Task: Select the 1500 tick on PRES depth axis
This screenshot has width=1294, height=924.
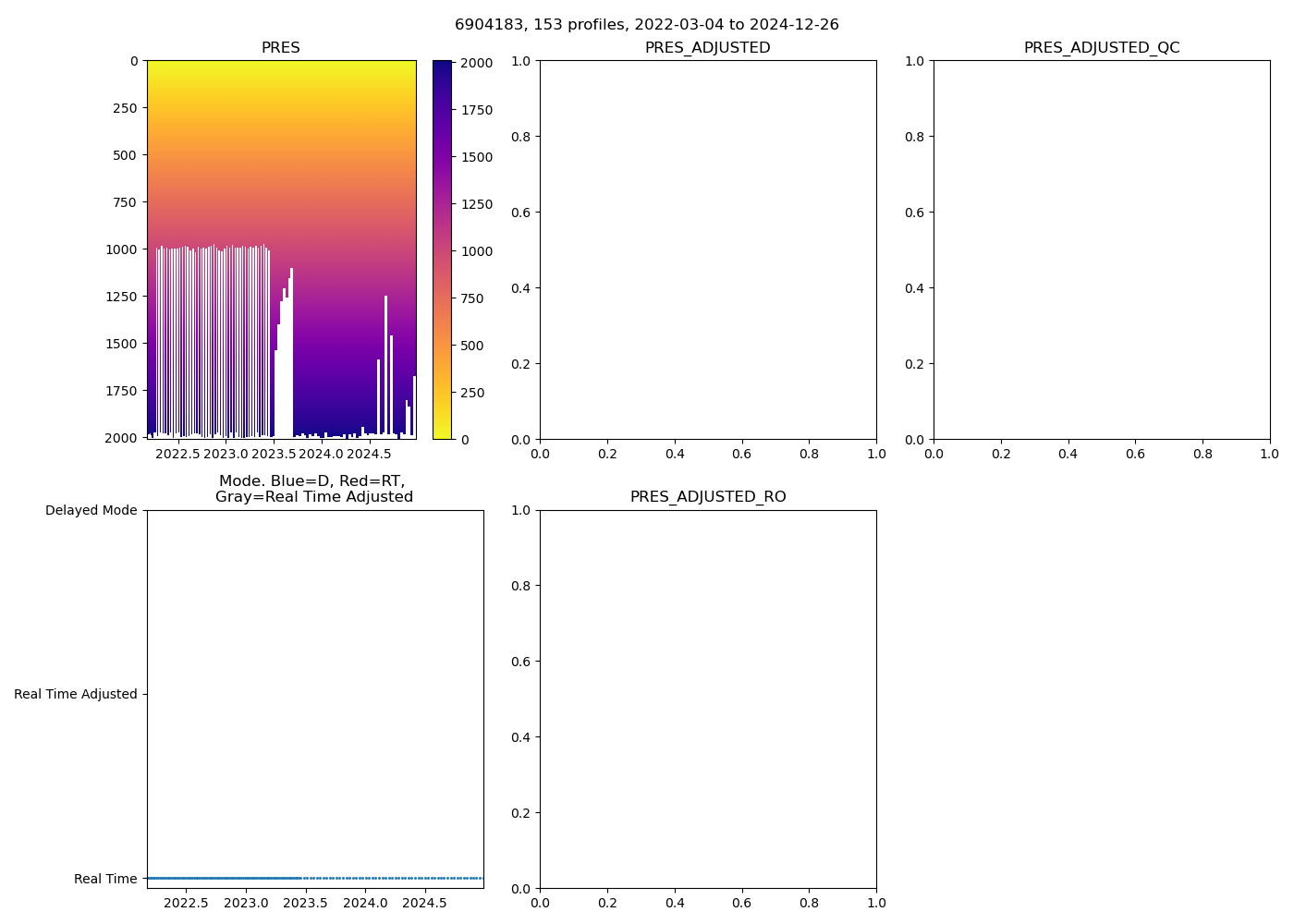Action: point(121,344)
